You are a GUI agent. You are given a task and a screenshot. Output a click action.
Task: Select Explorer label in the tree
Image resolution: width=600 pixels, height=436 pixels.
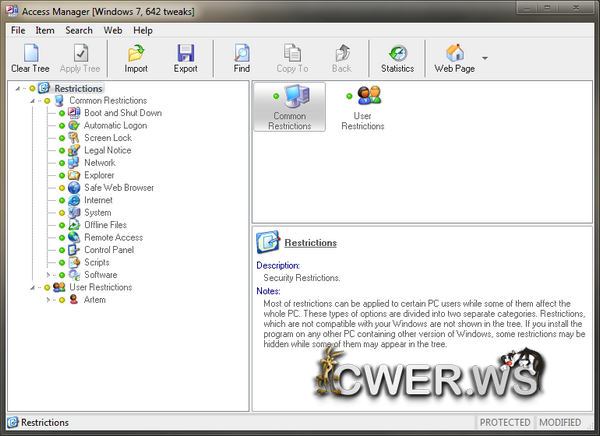click(x=99, y=175)
